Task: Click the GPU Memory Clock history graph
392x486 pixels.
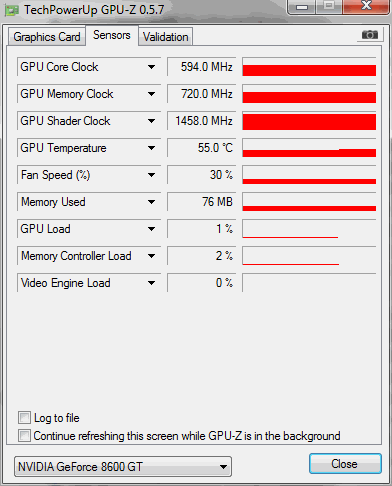Action: 309,94
